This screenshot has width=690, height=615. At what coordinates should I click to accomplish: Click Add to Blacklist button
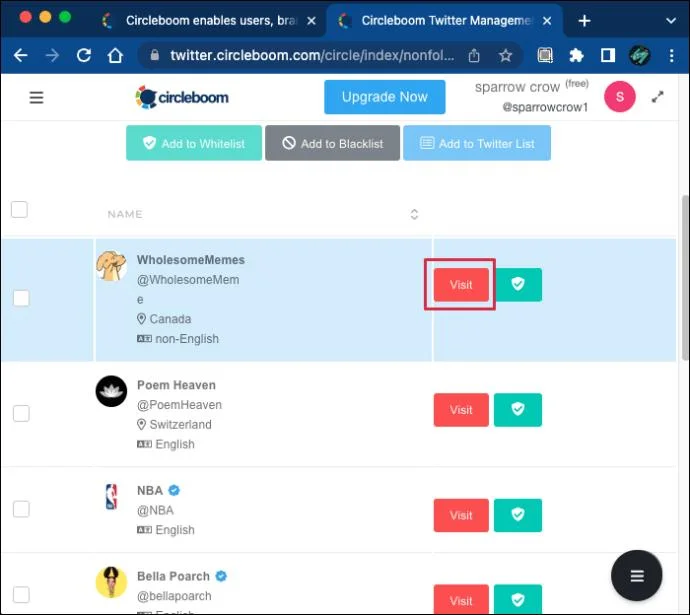[332, 143]
